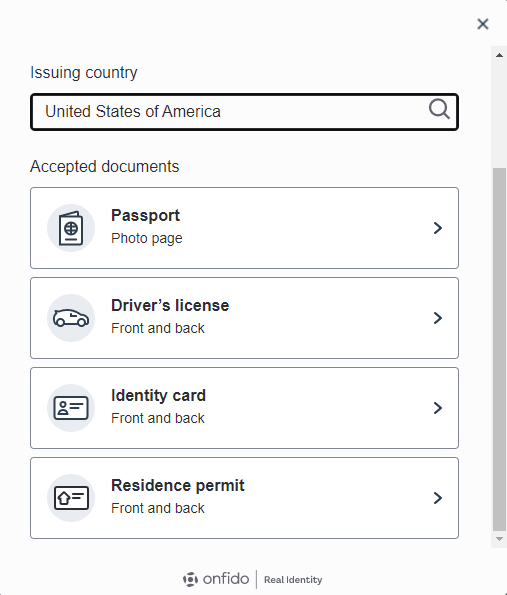
Task: Click the vertical scrollbar thumb
Action: [x=499, y=349]
